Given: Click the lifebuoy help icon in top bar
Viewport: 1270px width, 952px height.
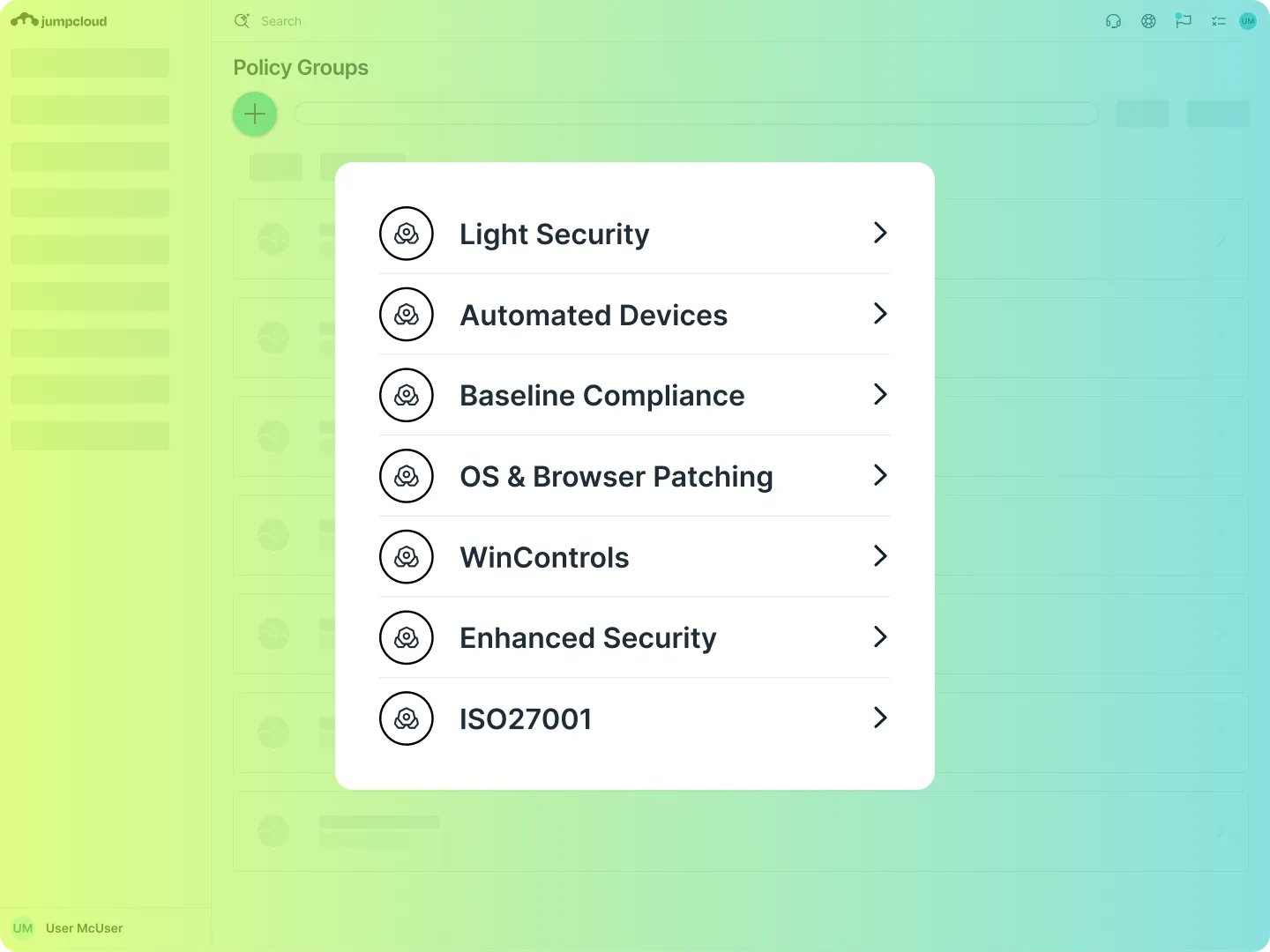Looking at the screenshot, I should [x=1148, y=21].
